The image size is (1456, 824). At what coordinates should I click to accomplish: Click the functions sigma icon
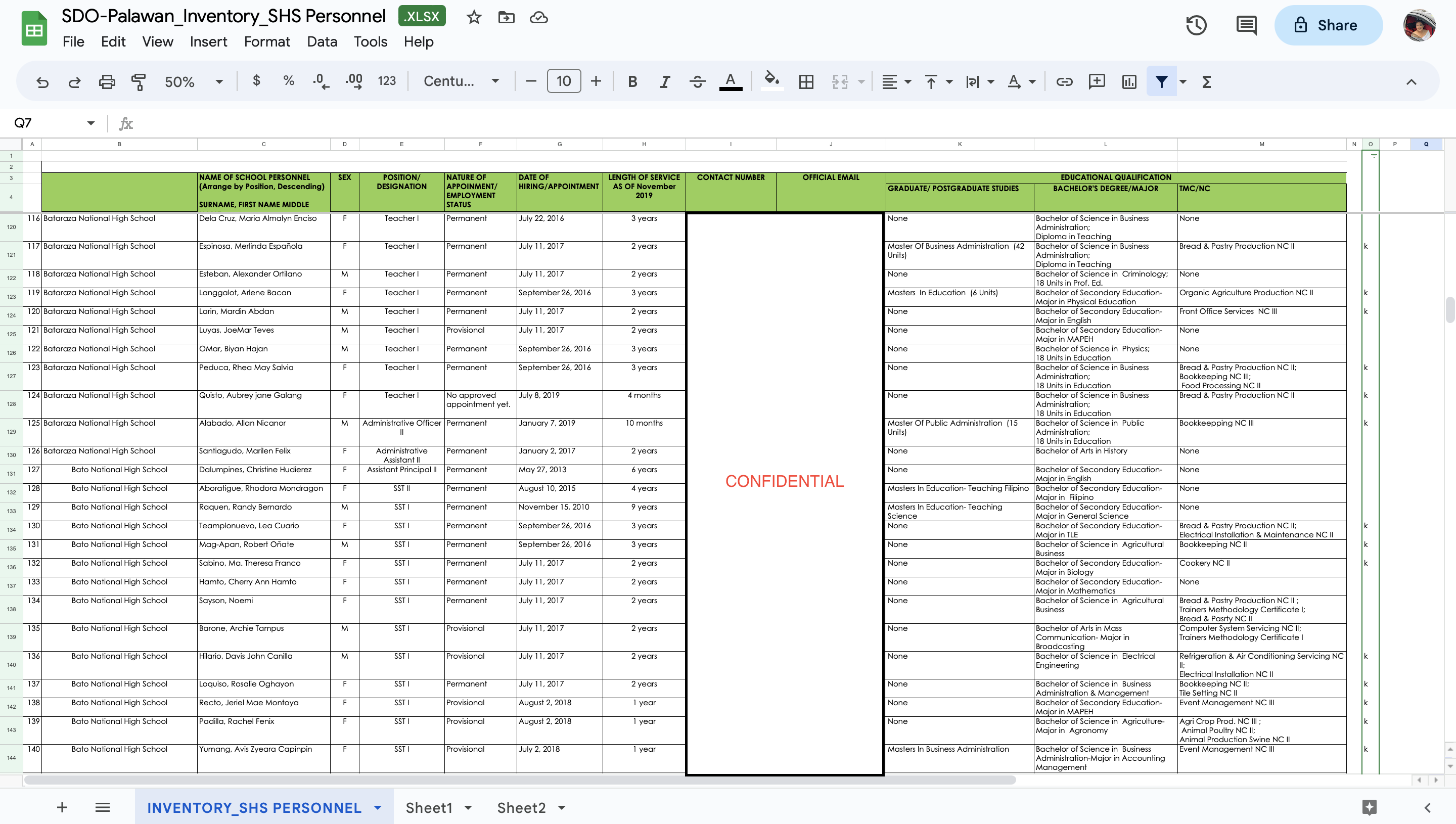pos(1206,81)
